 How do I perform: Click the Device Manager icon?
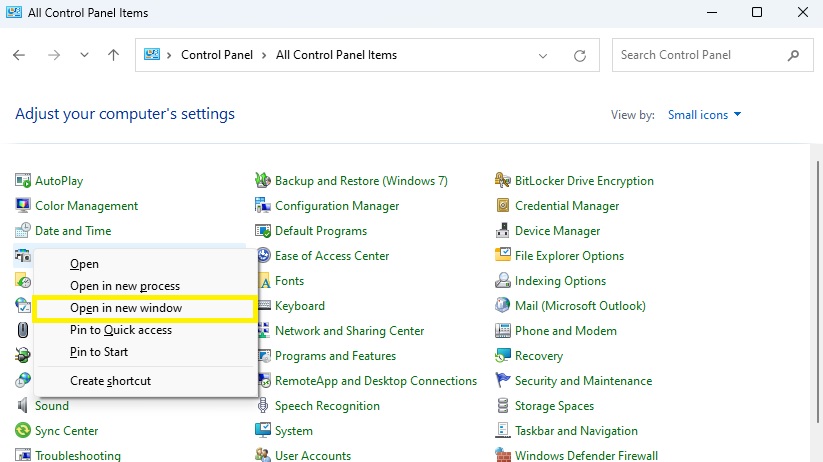pyautogui.click(x=502, y=230)
